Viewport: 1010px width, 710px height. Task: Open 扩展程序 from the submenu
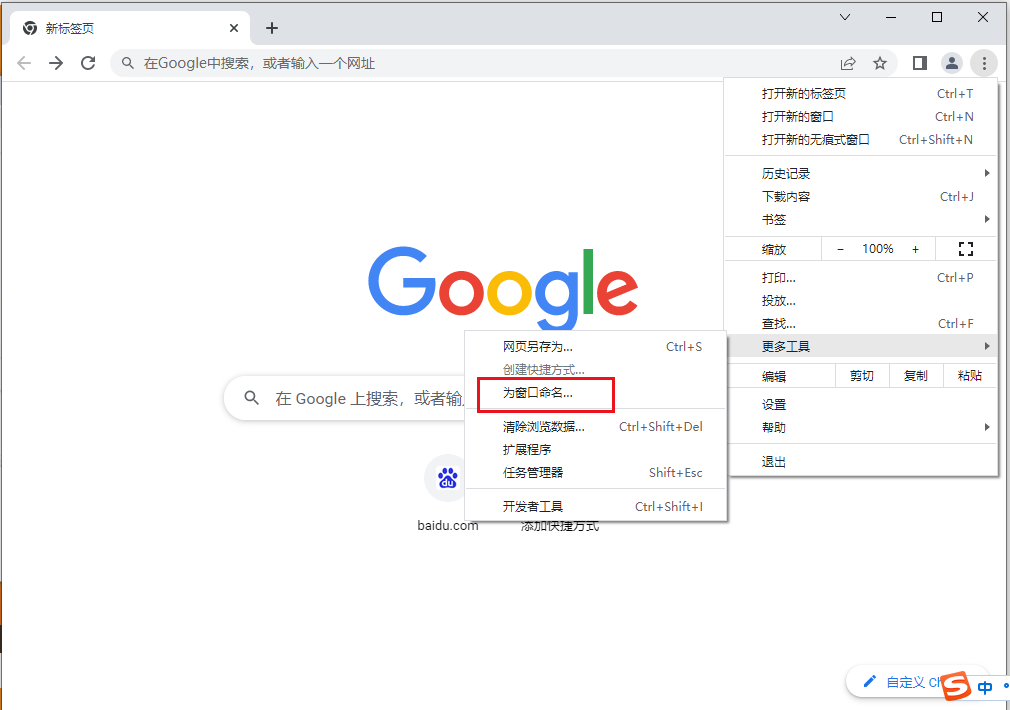[596, 450]
